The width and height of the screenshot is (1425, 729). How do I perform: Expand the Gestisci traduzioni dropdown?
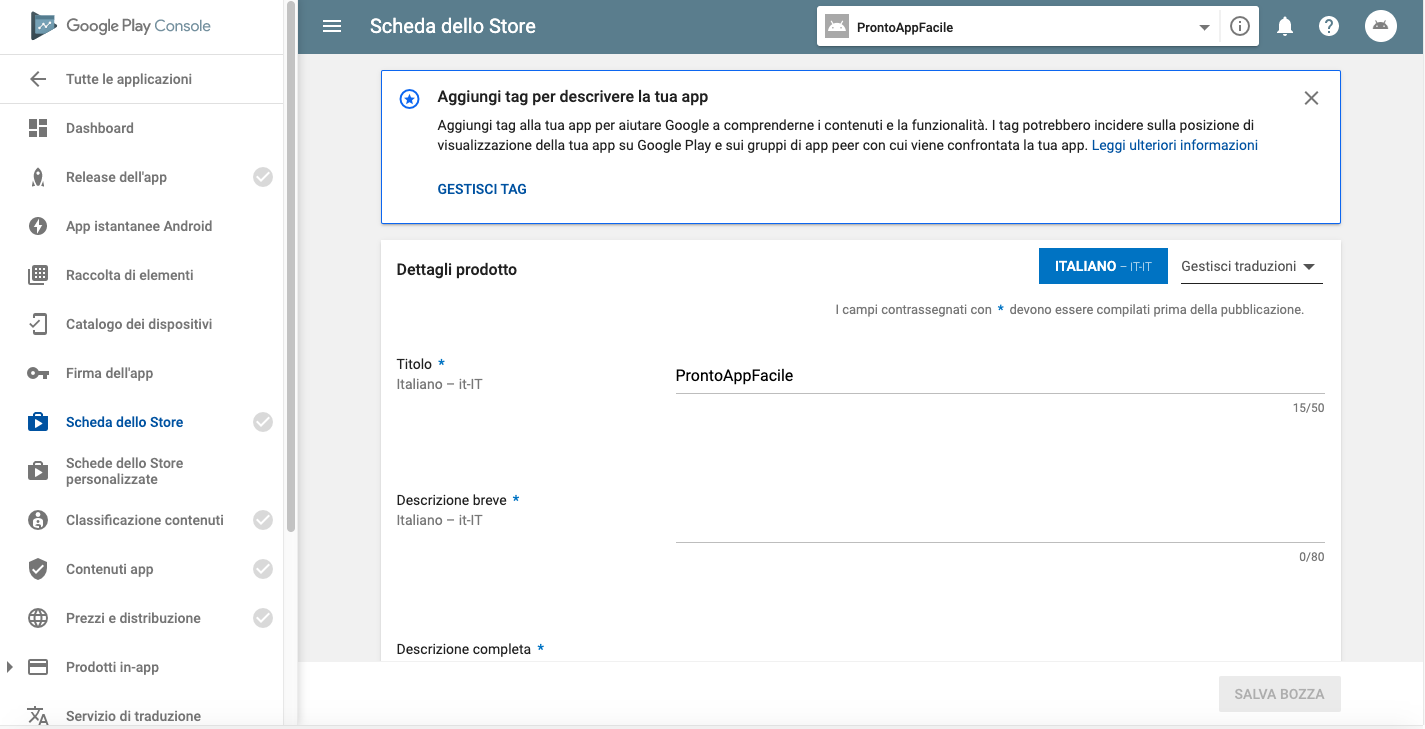tap(1250, 267)
